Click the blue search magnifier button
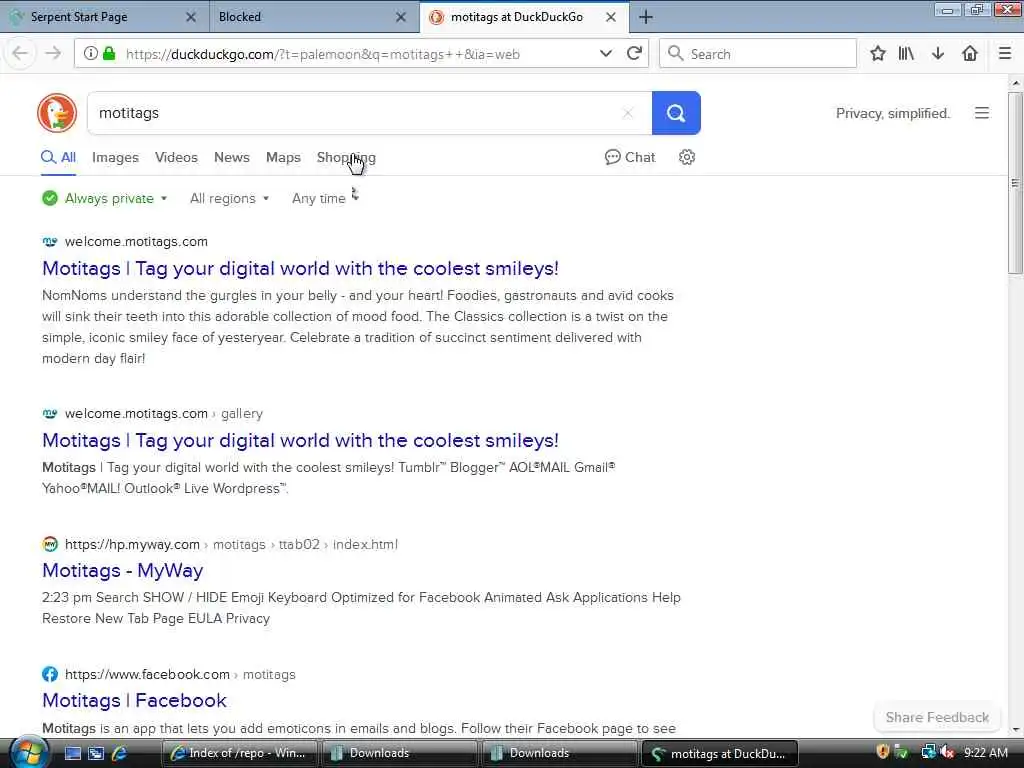The image size is (1024, 768). click(x=676, y=113)
